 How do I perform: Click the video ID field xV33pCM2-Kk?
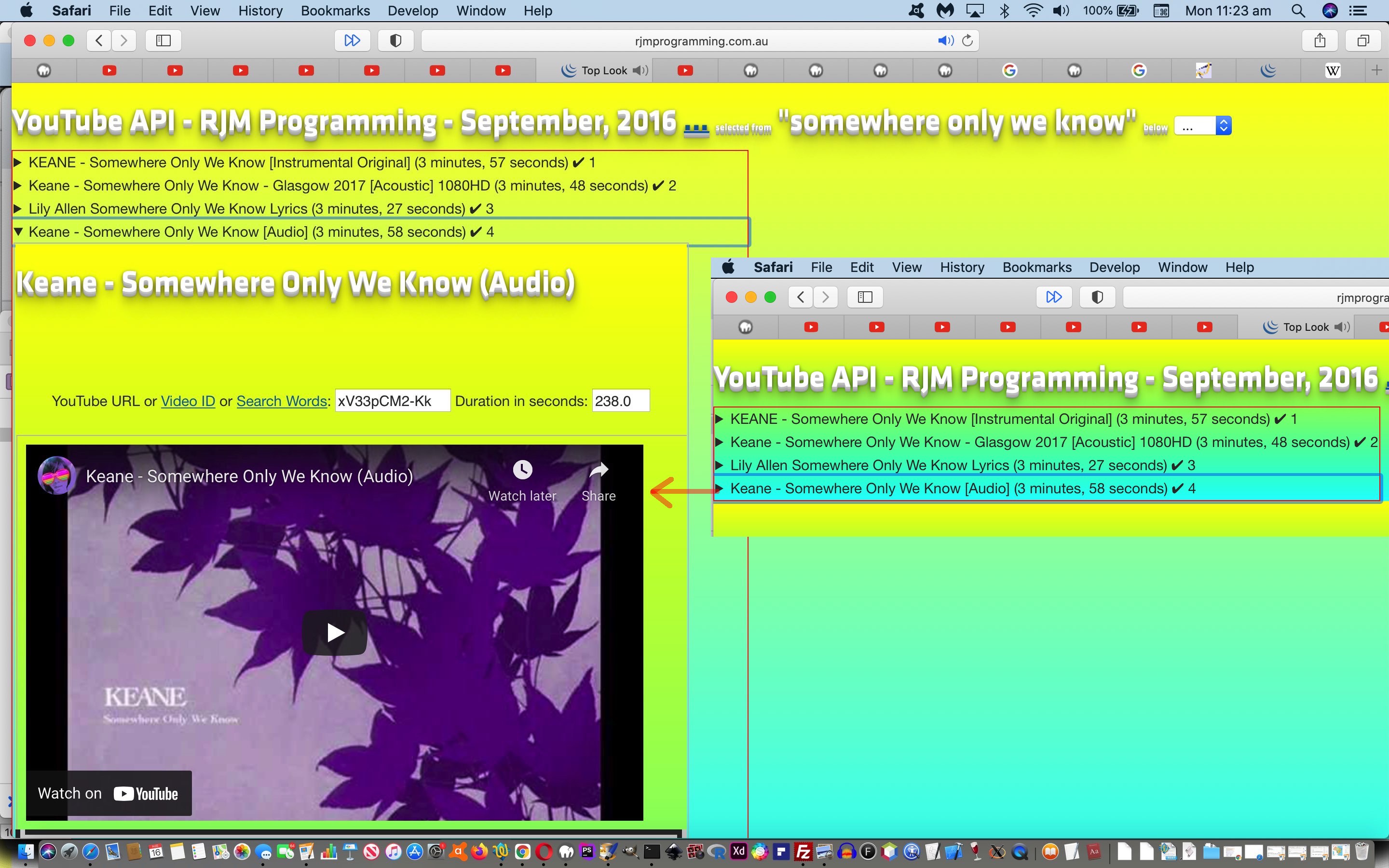393,401
